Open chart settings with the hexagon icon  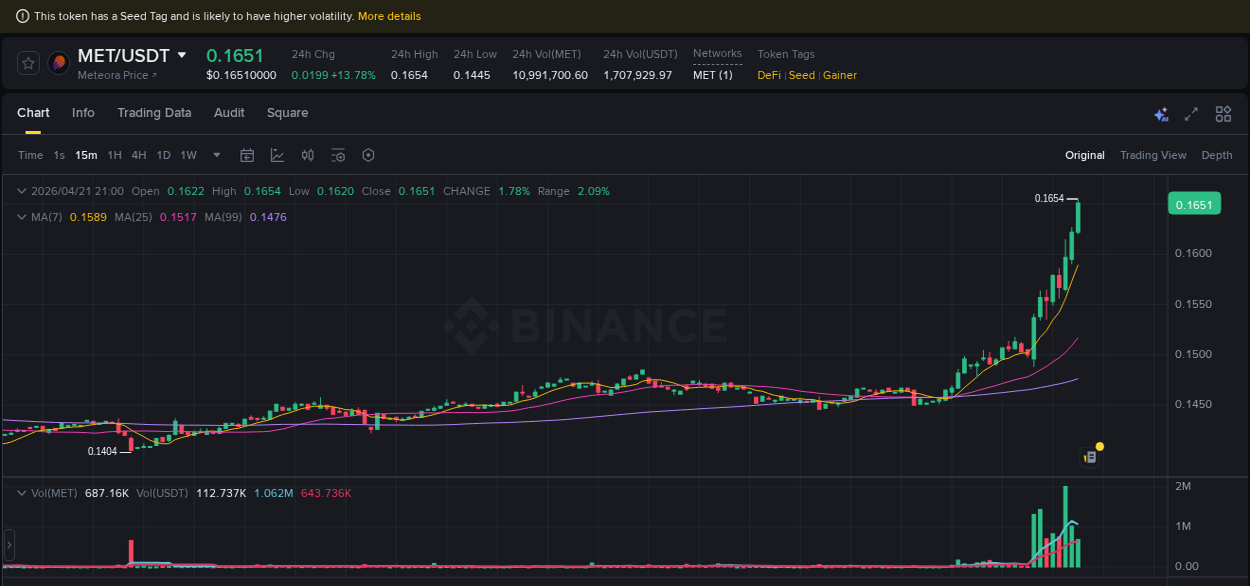[x=367, y=155]
